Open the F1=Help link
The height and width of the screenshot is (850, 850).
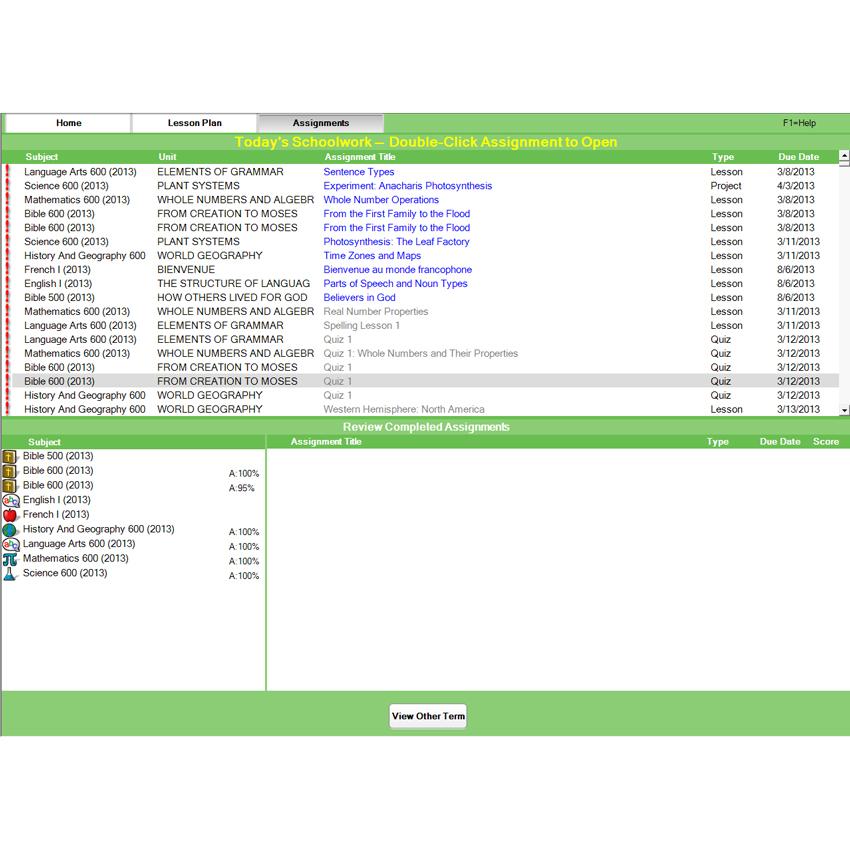(x=799, y=123)
